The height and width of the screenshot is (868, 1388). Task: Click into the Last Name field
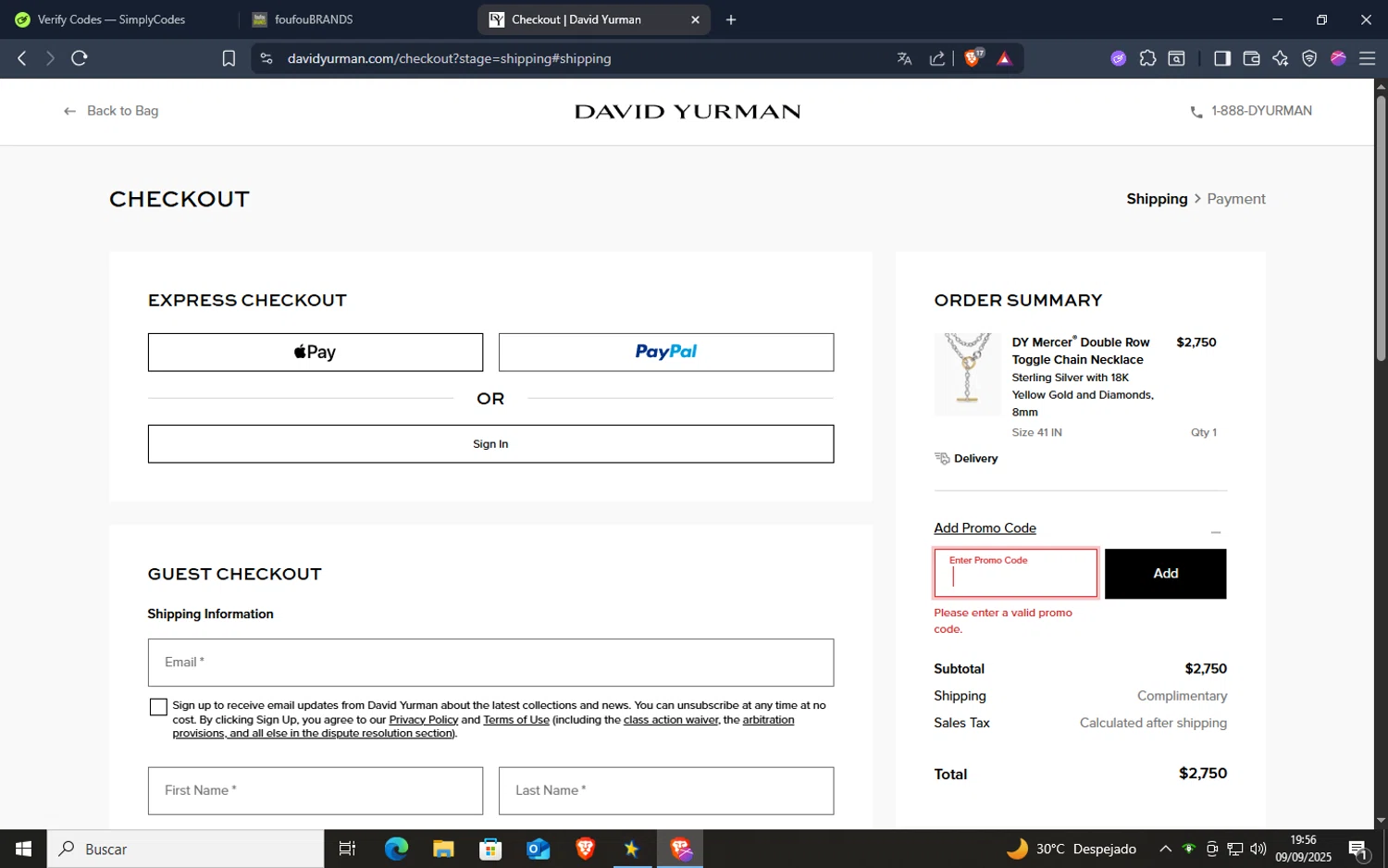coord(666,791)
